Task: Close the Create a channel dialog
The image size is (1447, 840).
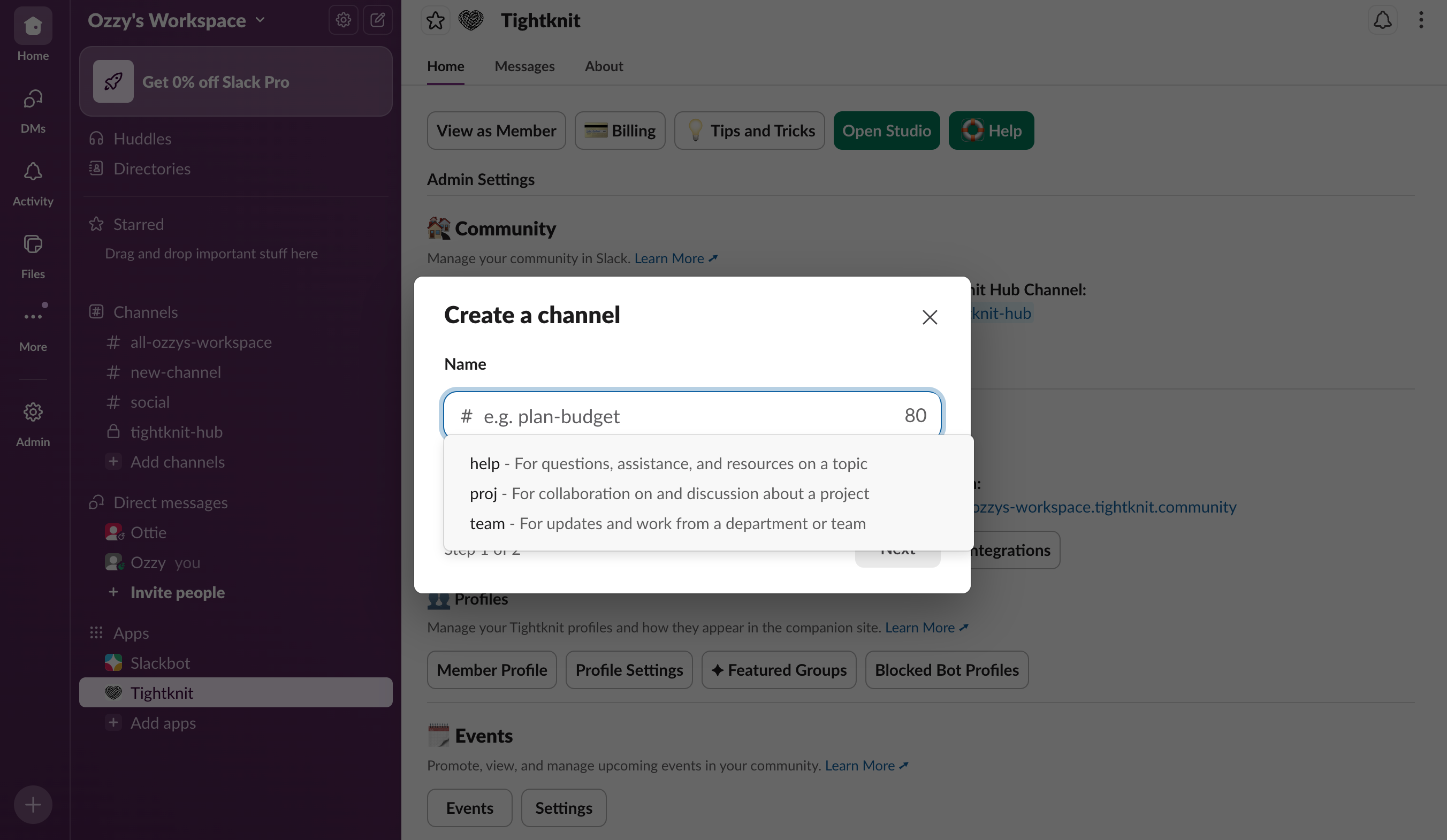Action: pyautogui.click(x=930, y=317)
